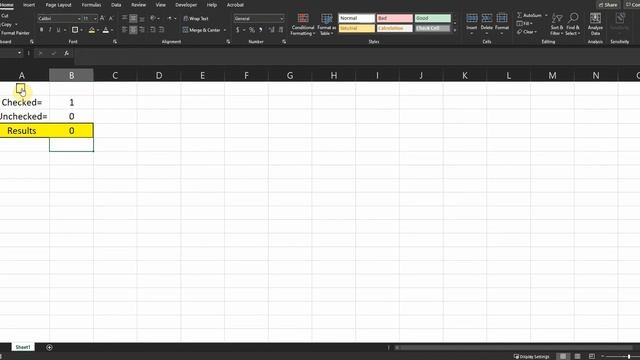Click Display Settings in status bar
Viewport: 640px width, 360px height.
531,357
